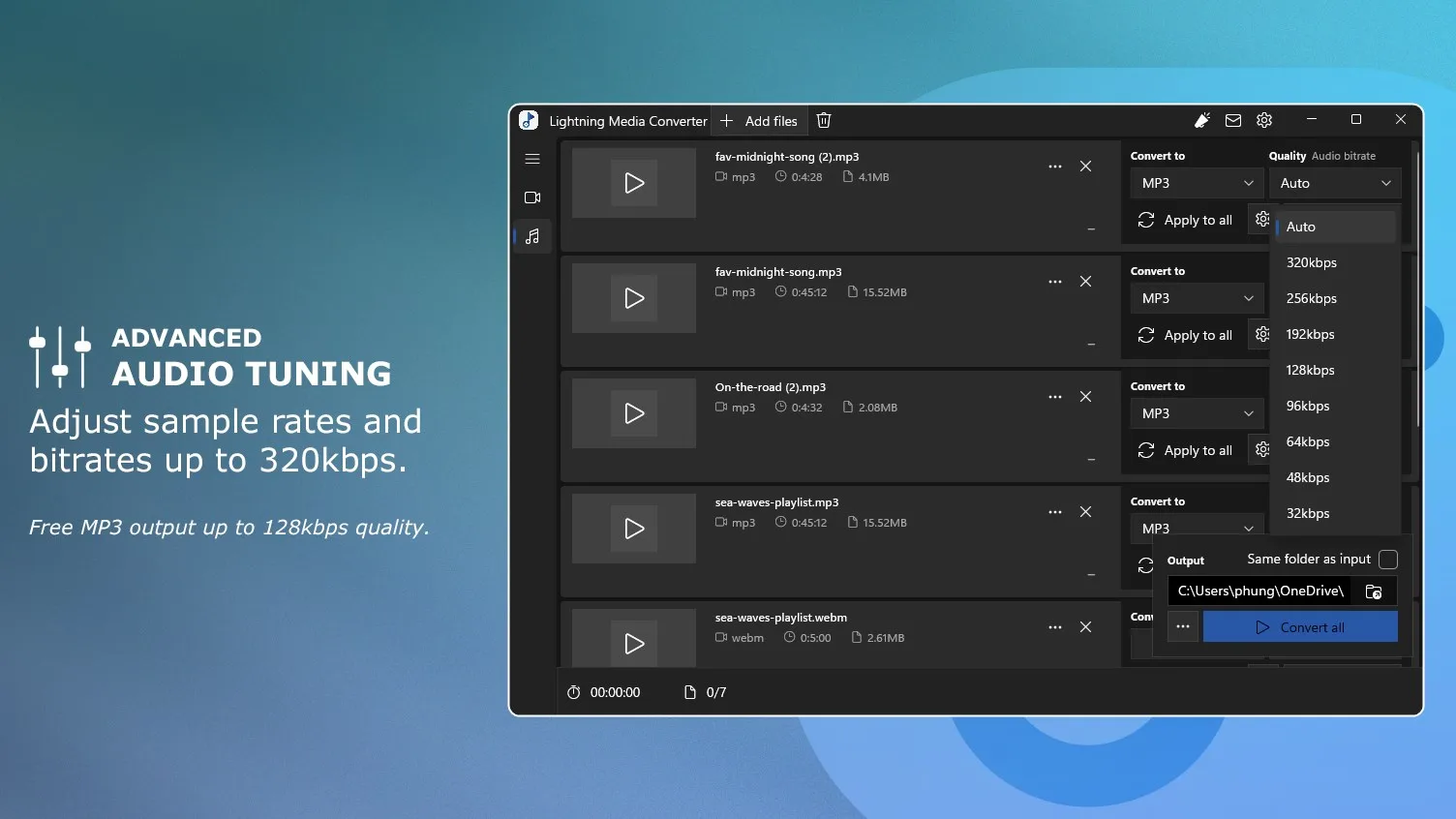This screenshot has width=1456, height=819.
Task: Apply to all for On-the-road (2).mp3
Action: [x=1186, y=450]
